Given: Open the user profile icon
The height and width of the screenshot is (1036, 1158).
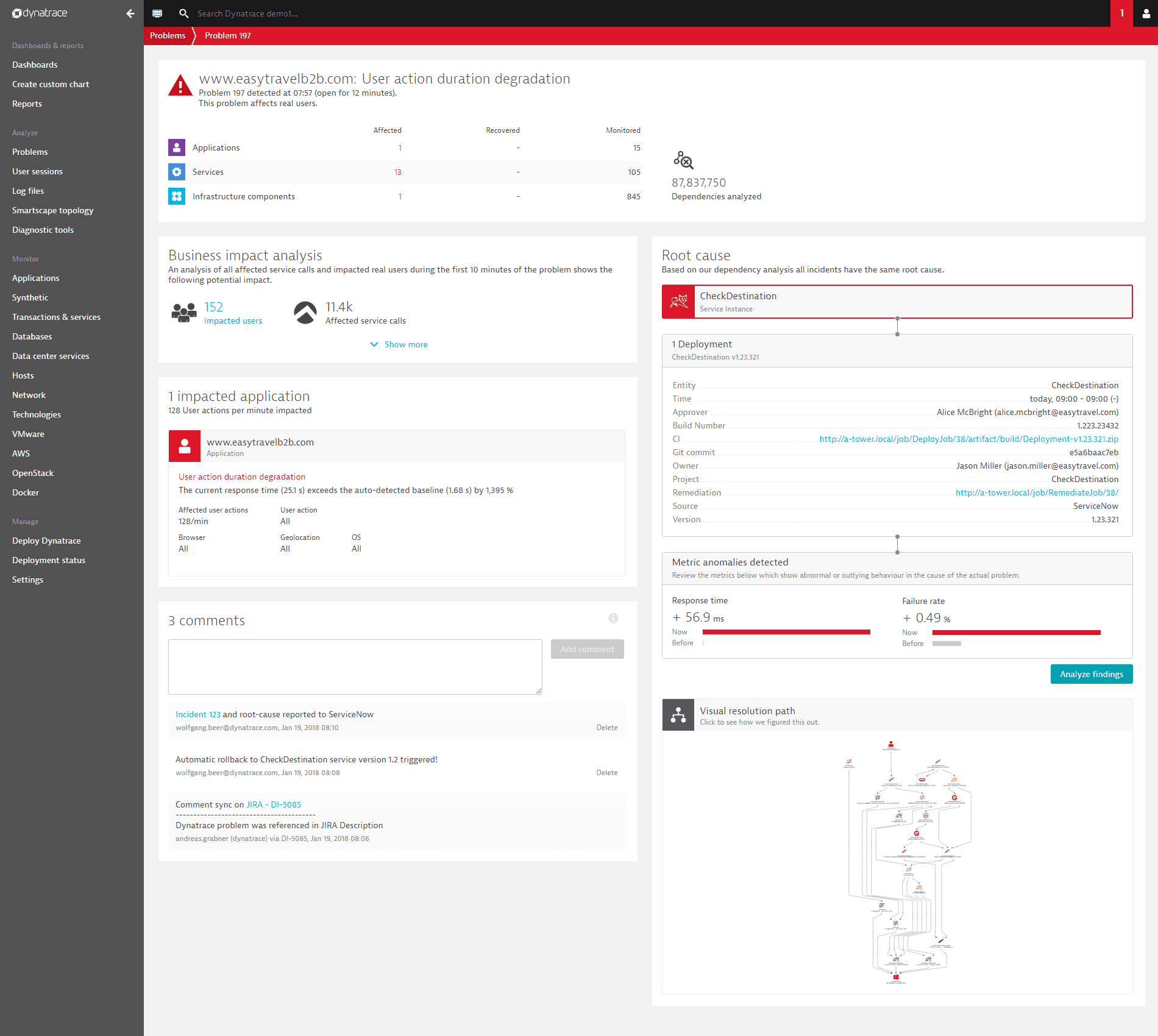Looking at the screenshot, I should 1146,13.
